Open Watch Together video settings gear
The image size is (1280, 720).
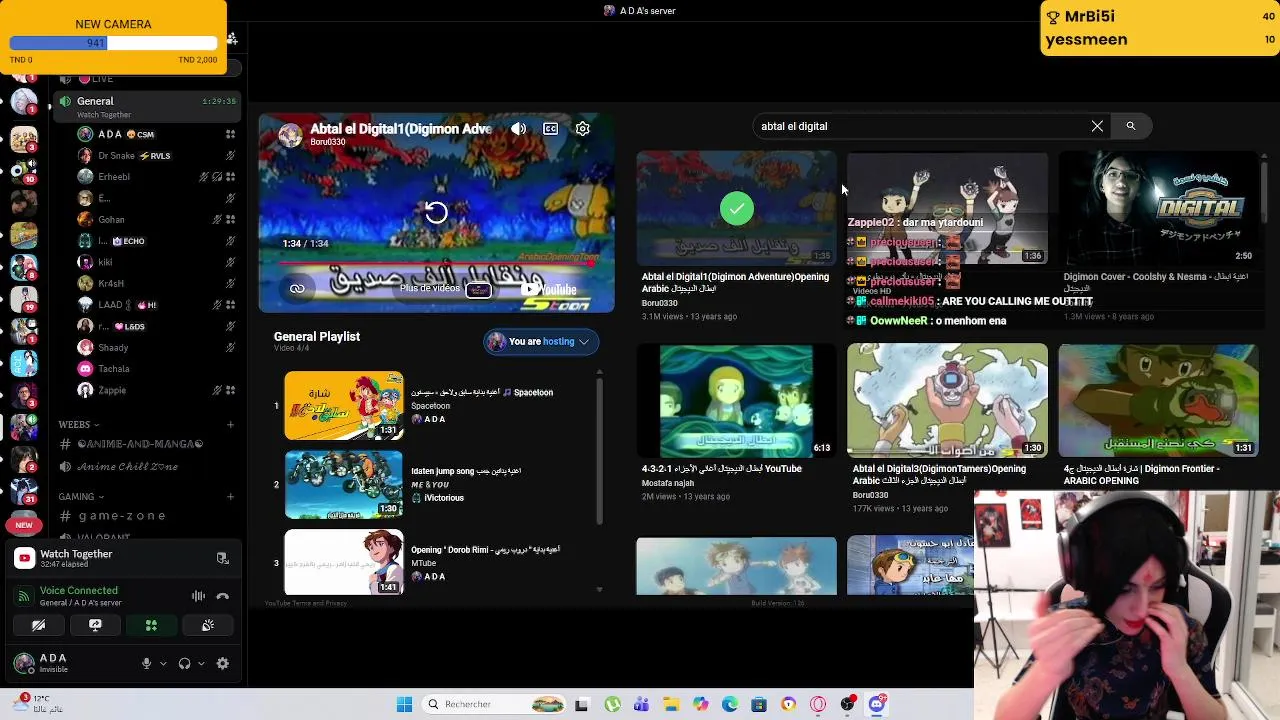point(582,128)
